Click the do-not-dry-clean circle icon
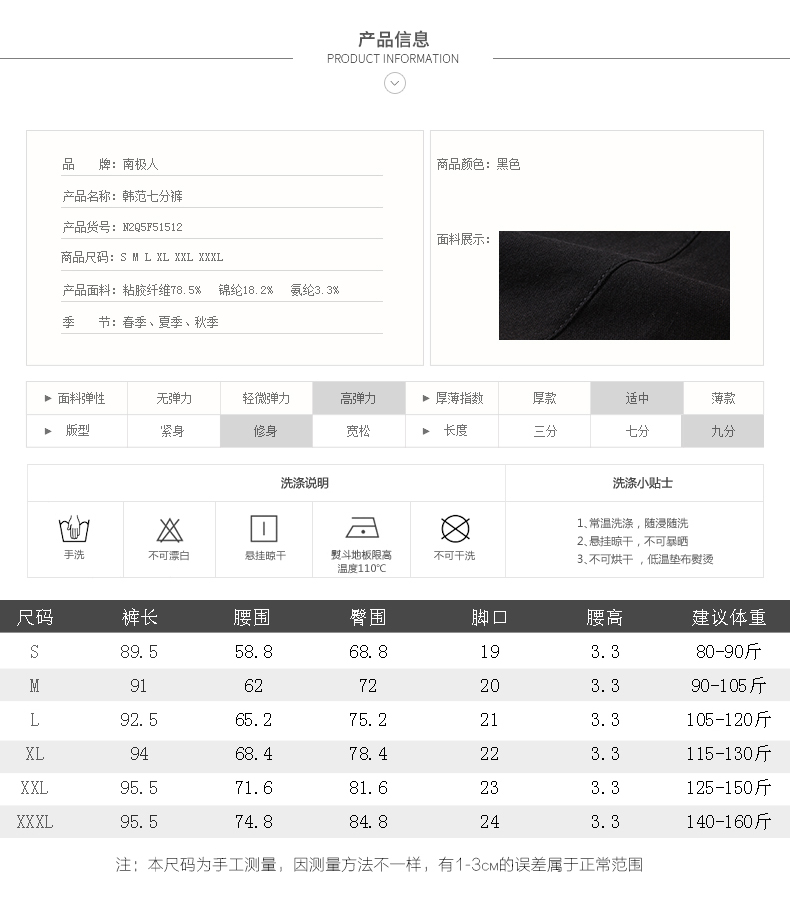Screen dimensions: 790x918 pos(455,528)
